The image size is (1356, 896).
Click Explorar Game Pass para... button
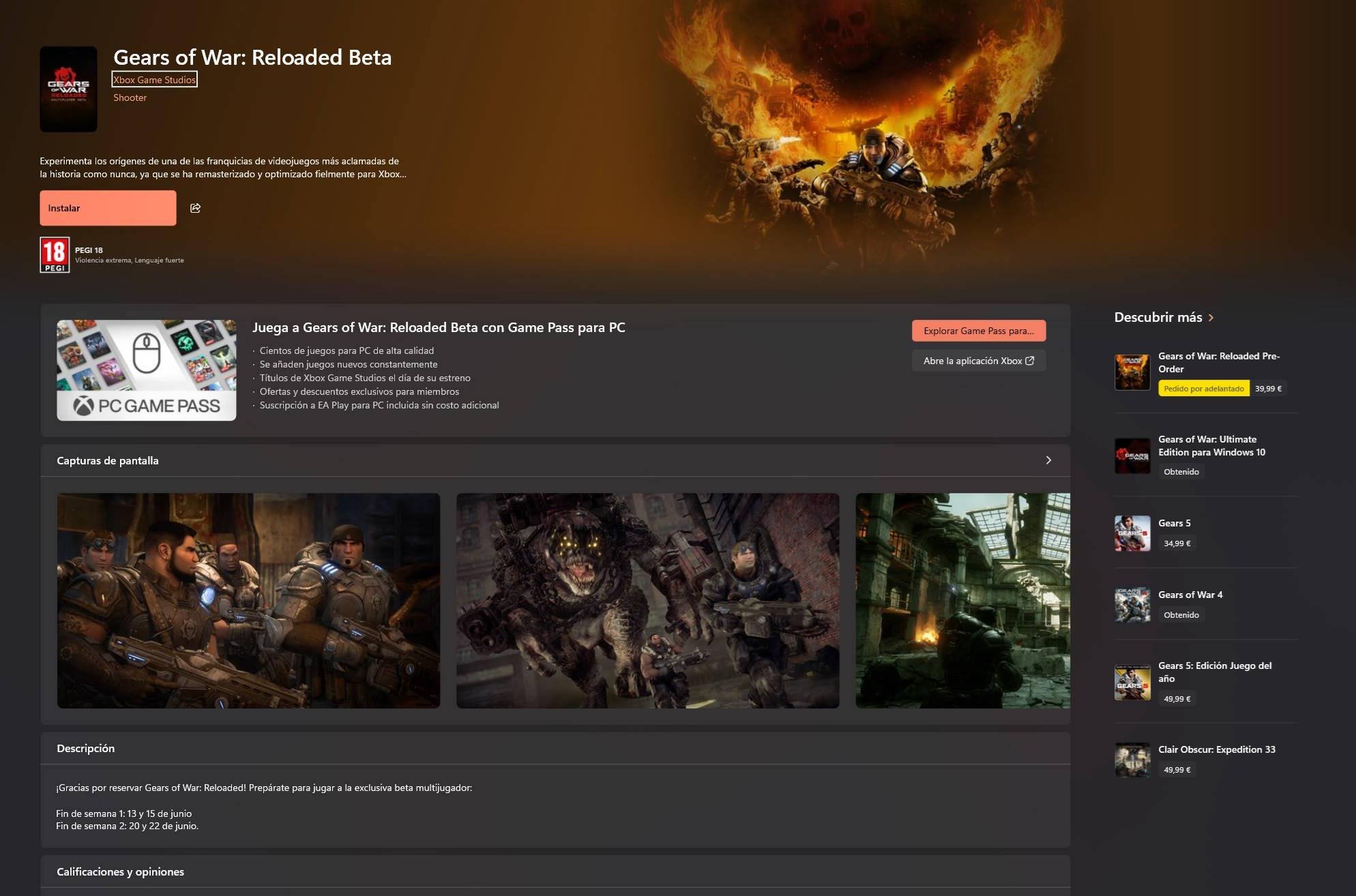coord(978,331)
